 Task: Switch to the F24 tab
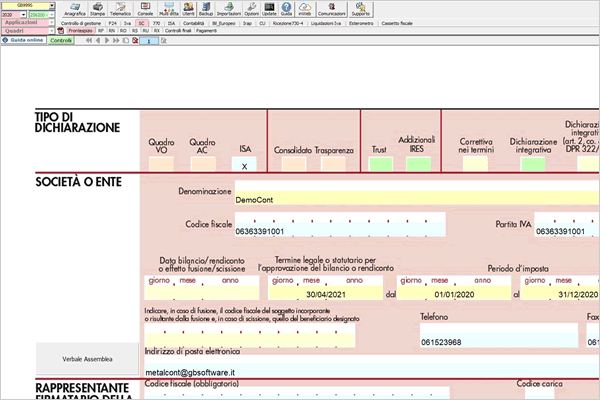[112, 23]
